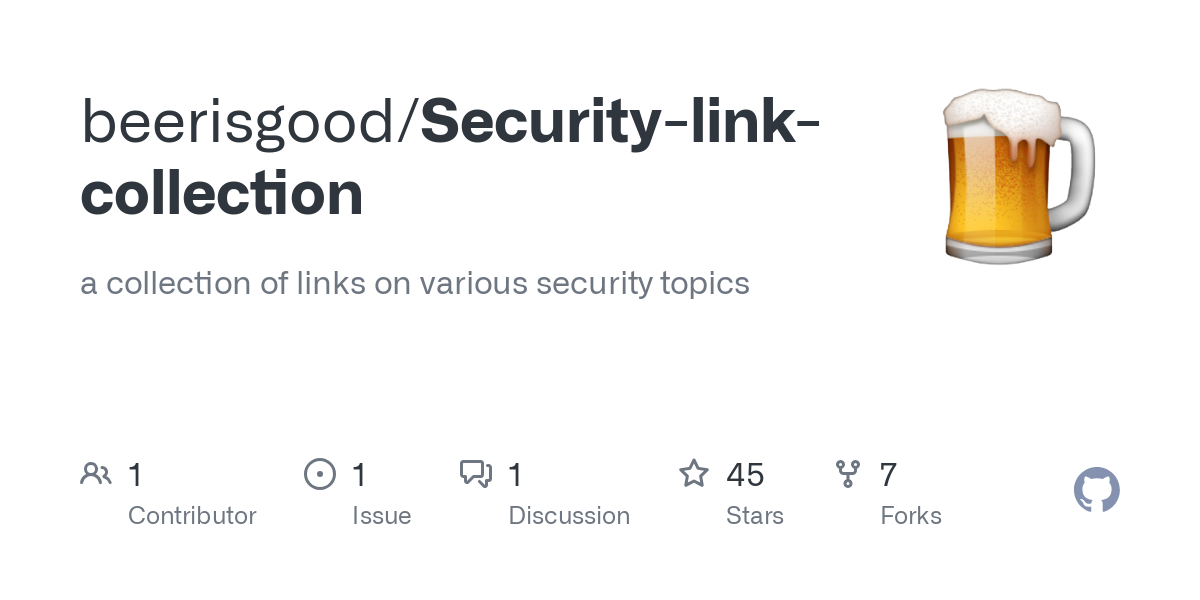1200x600 pixels.
Task: Click the word collection in the title
Action: pyautogui.click(x=222, y=193)
